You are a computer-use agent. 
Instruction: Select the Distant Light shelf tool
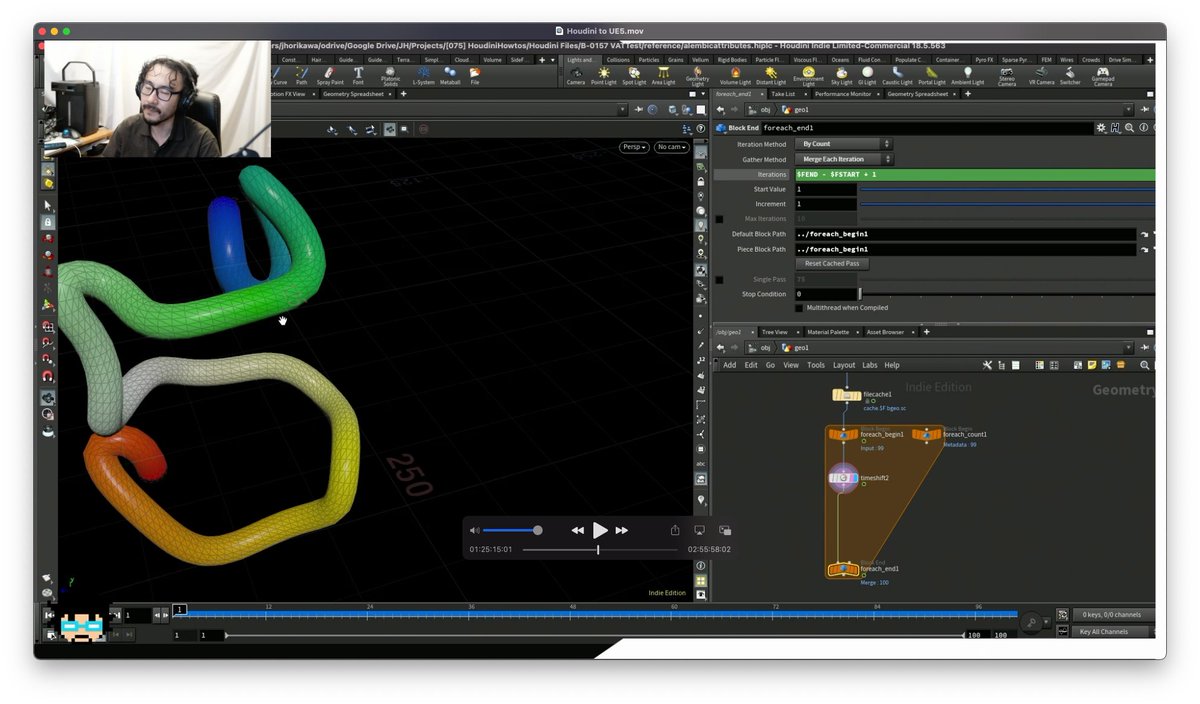click(x=770, y=75)
